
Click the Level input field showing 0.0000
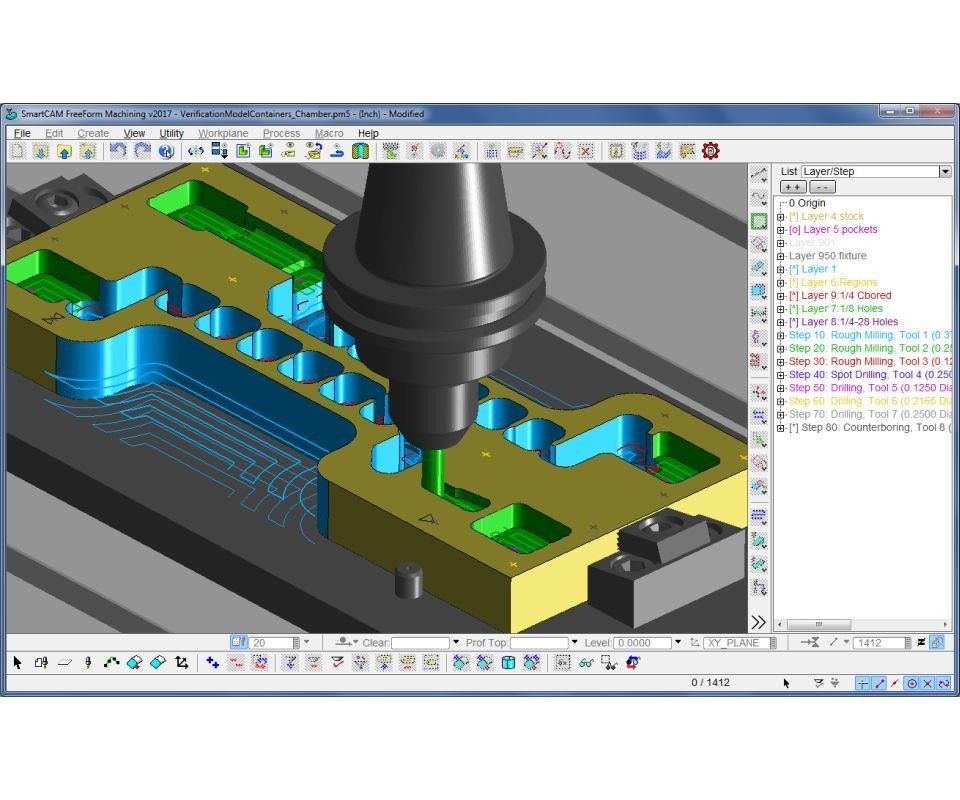coord(642,642)
